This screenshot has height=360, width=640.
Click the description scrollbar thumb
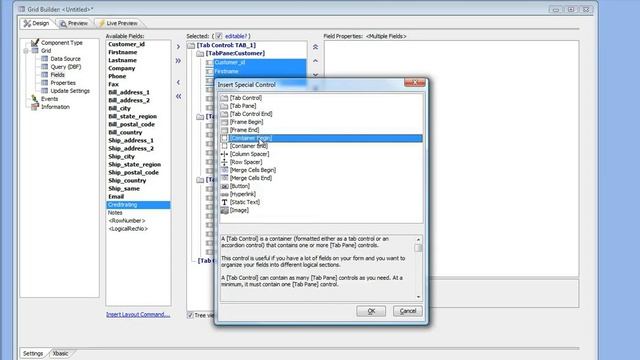418,248
